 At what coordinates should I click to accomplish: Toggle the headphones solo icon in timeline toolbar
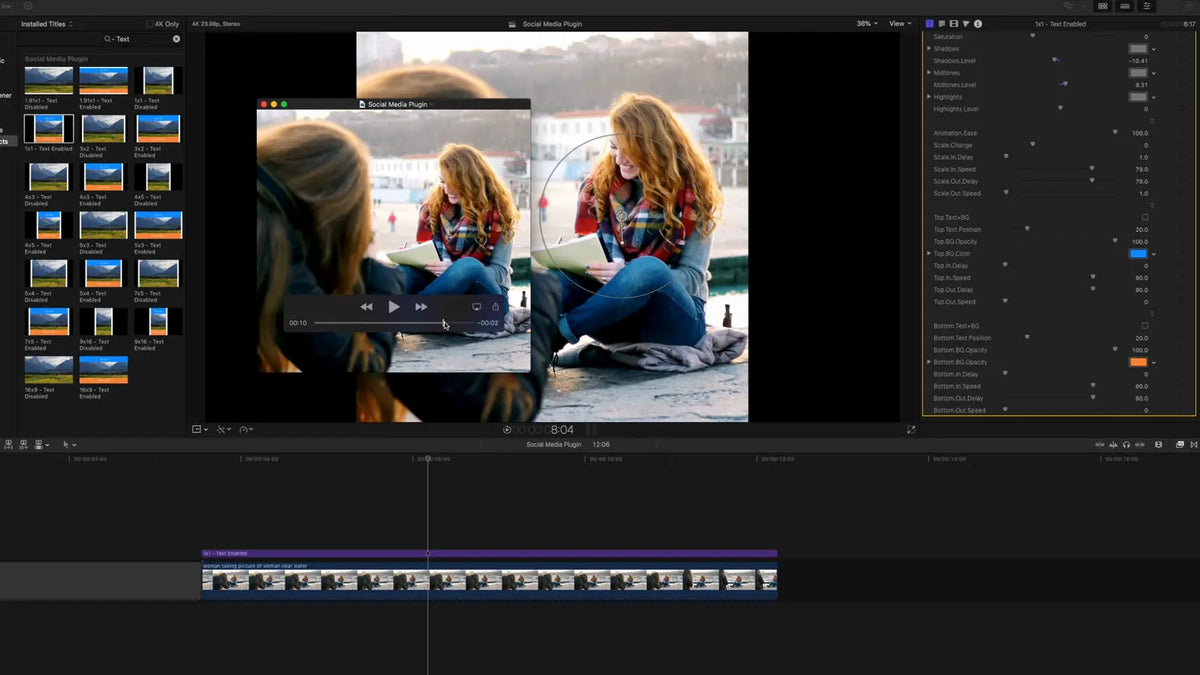click(x=1127, y=444)
